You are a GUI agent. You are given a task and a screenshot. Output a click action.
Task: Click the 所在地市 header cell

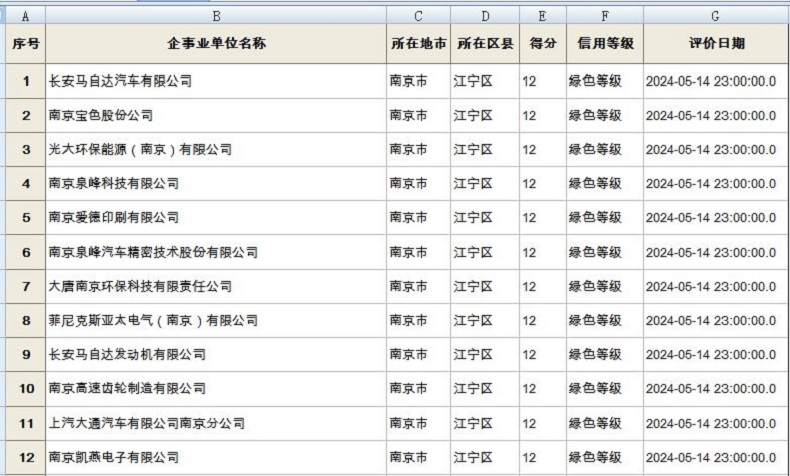(x=418, y=43)
